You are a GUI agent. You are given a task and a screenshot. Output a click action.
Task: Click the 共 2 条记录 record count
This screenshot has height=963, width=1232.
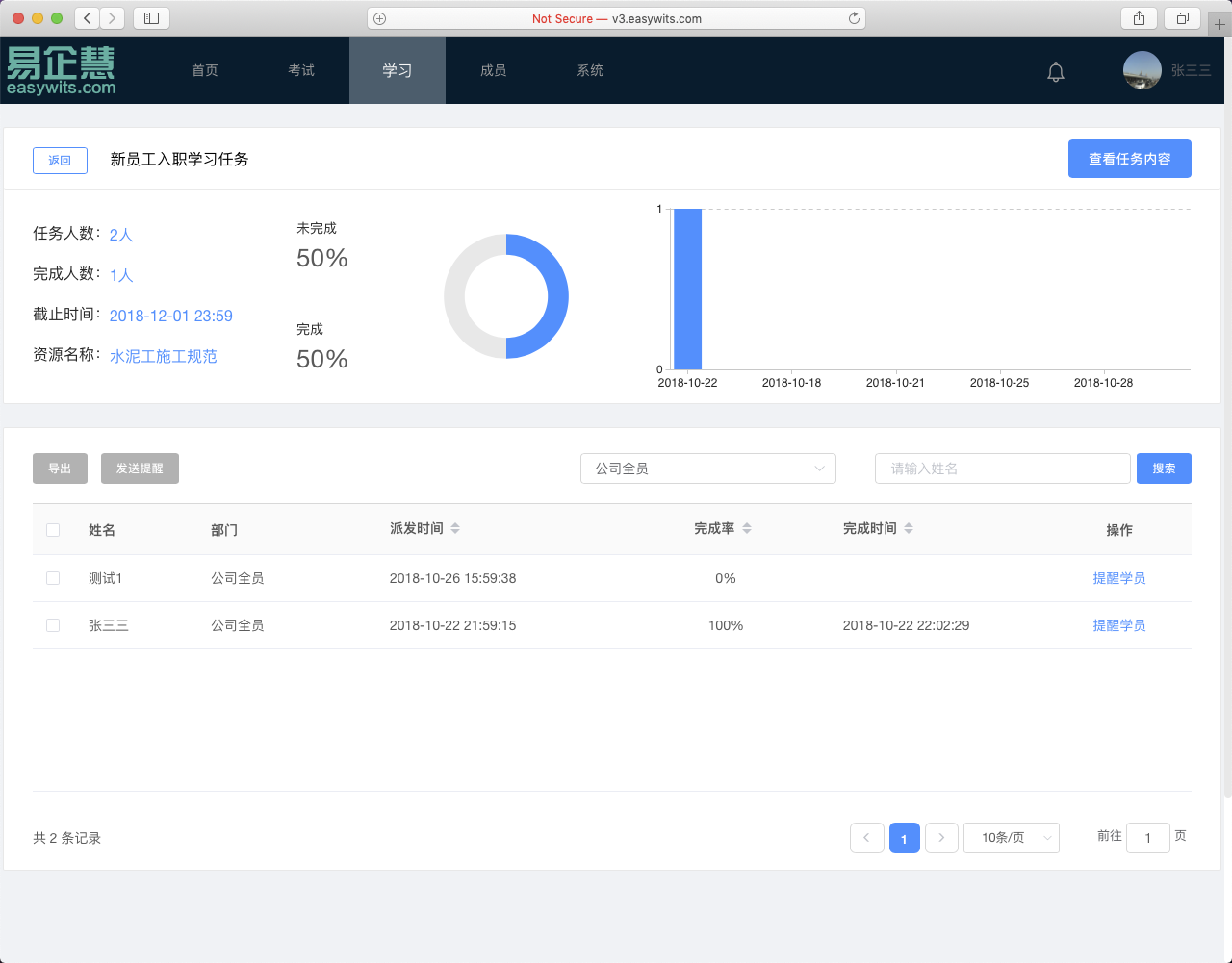[x=67, y=838]
